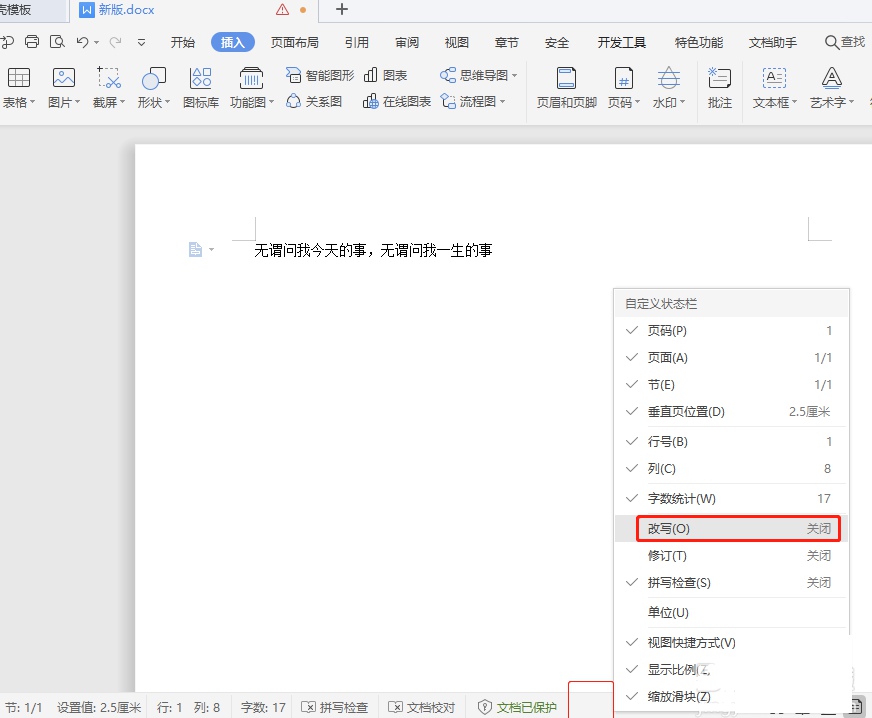This screenshot has width=872, height=718.
Task: Switch to the 页面布局 ribbon tab
Action: click(x=295, y=42)
